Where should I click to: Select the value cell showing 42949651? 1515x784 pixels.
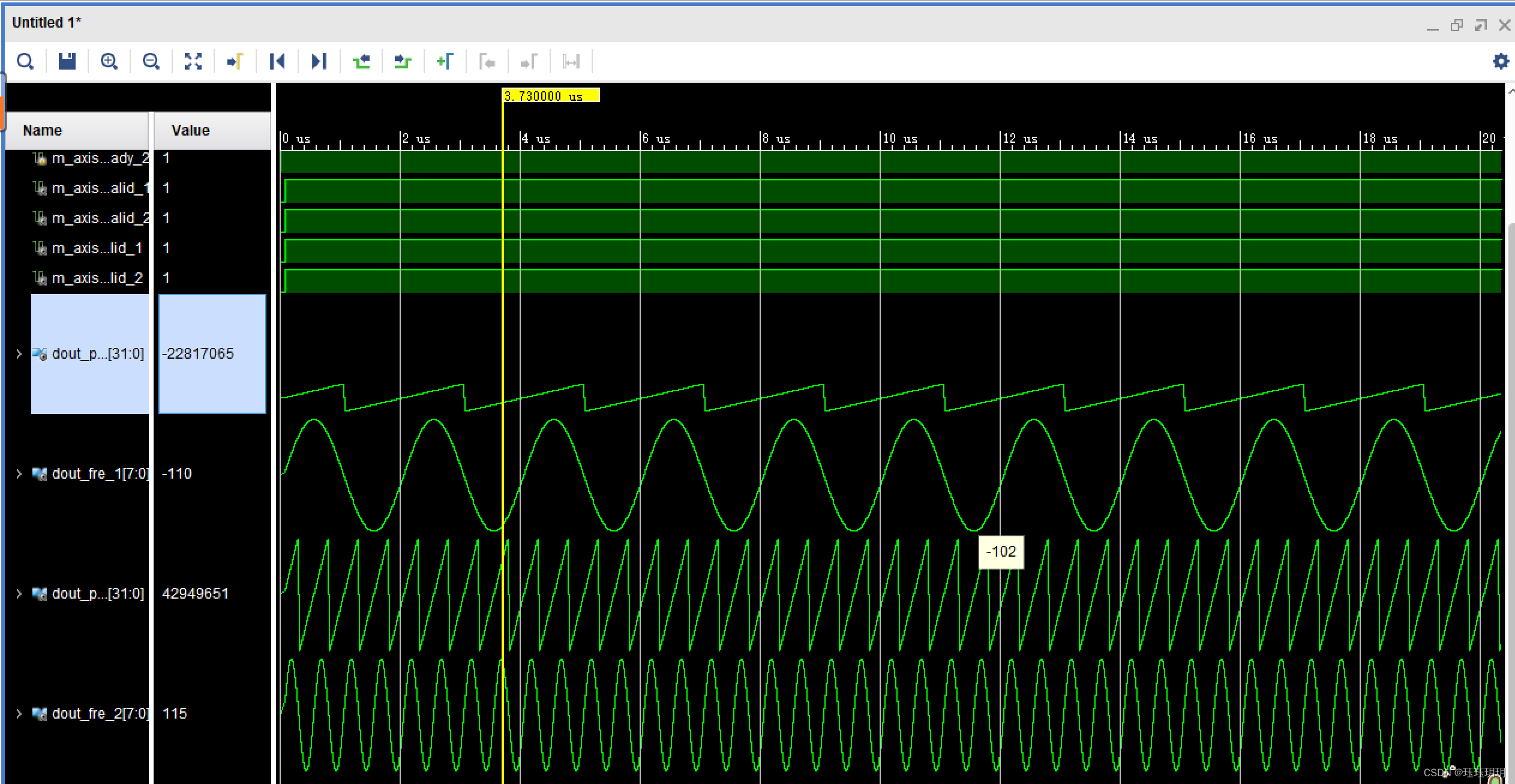(x=195, y=593)
